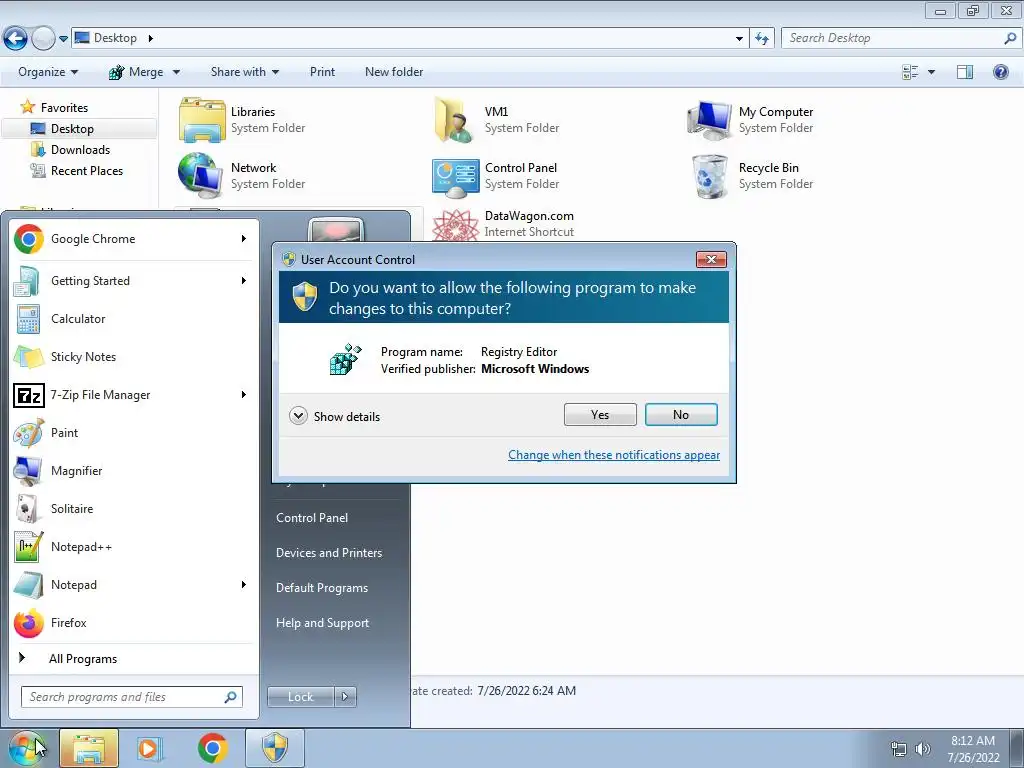Click the Lock button
Screen dimensions: 1024x768
tap(300, 697)
